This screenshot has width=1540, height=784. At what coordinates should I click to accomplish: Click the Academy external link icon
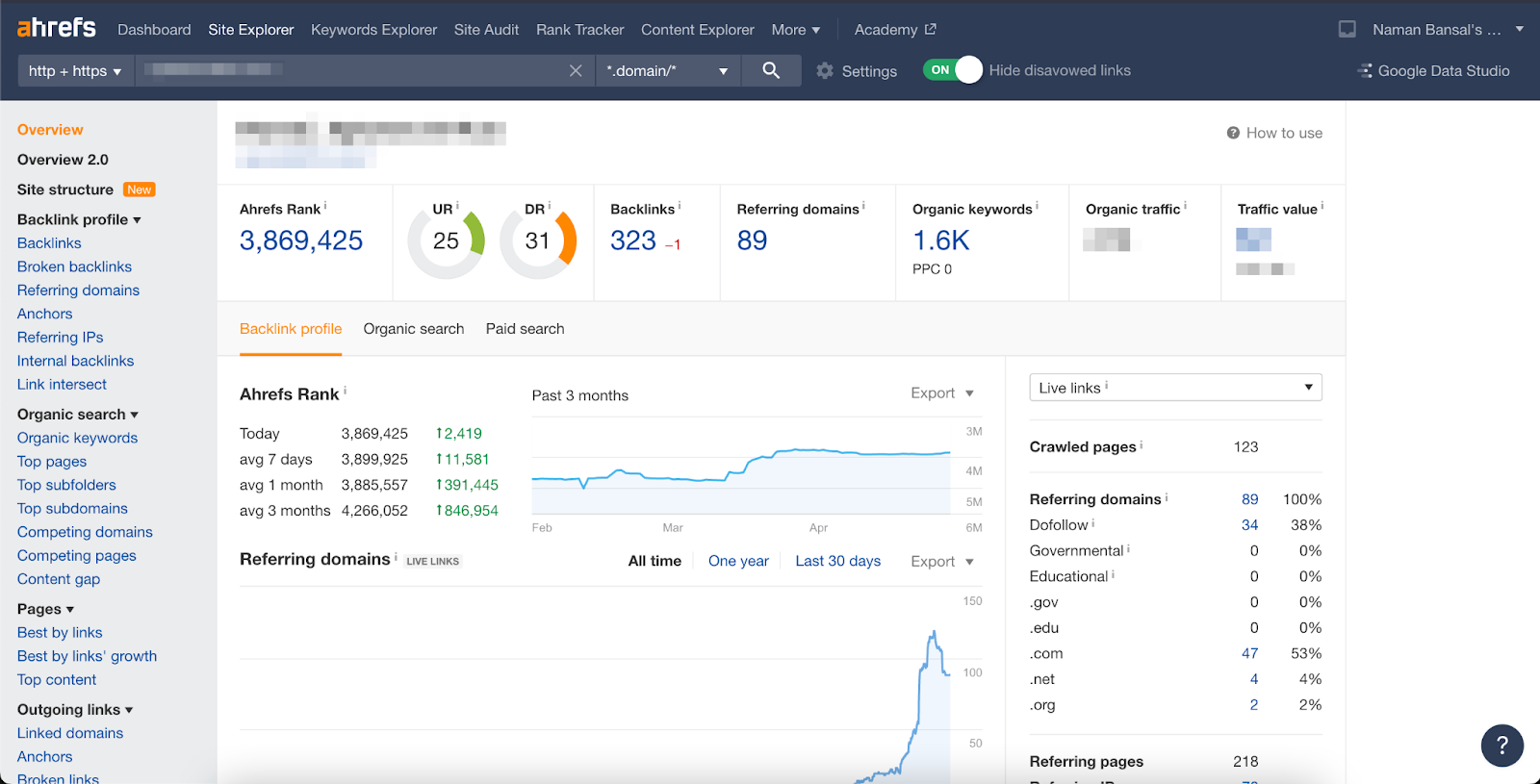pyautogui.click(x=931, y=29)
